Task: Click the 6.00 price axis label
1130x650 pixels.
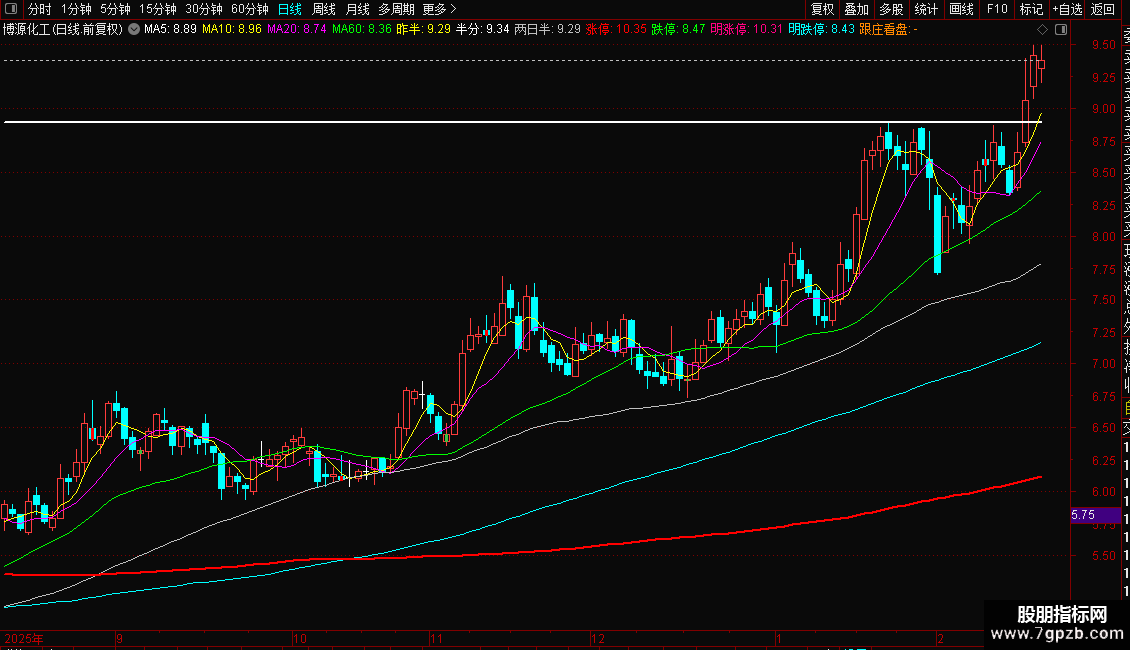Action: click(1103, 491)
